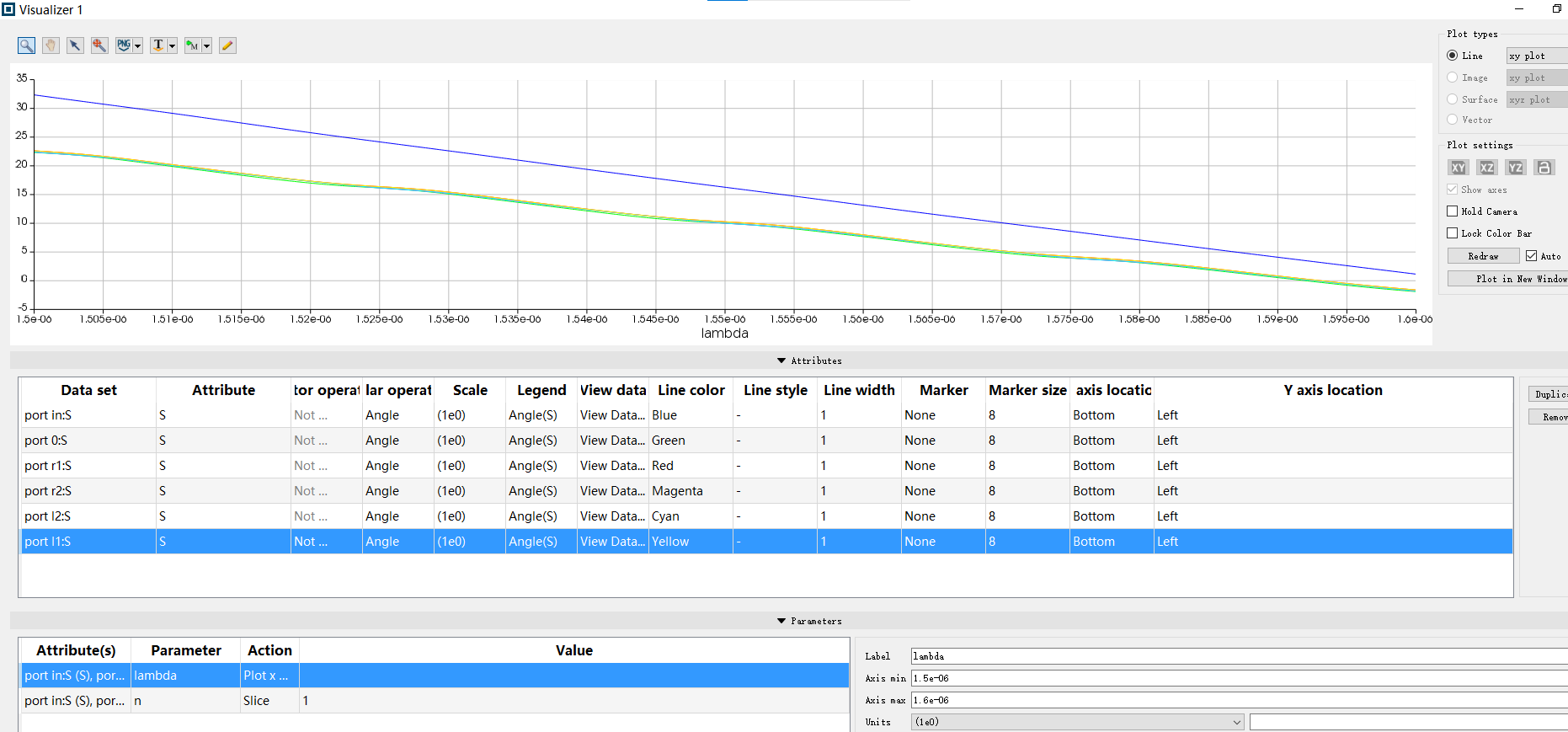Select the port l2:S data set row
Image resolution: width=1568 pixels, height=732 pixels.
click(766, 516)
